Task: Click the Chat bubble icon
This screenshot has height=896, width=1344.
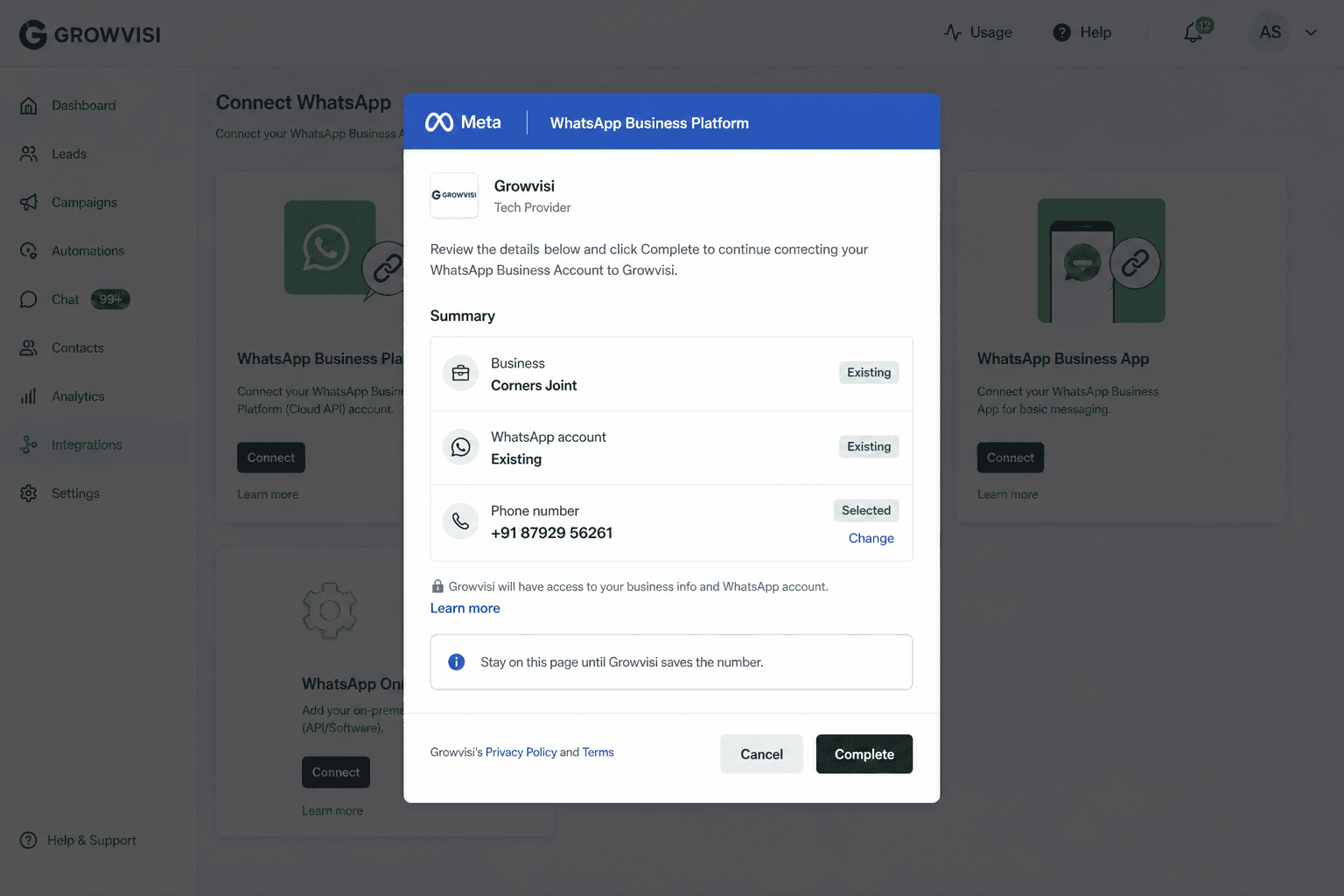Action: (x=29, y=299)
